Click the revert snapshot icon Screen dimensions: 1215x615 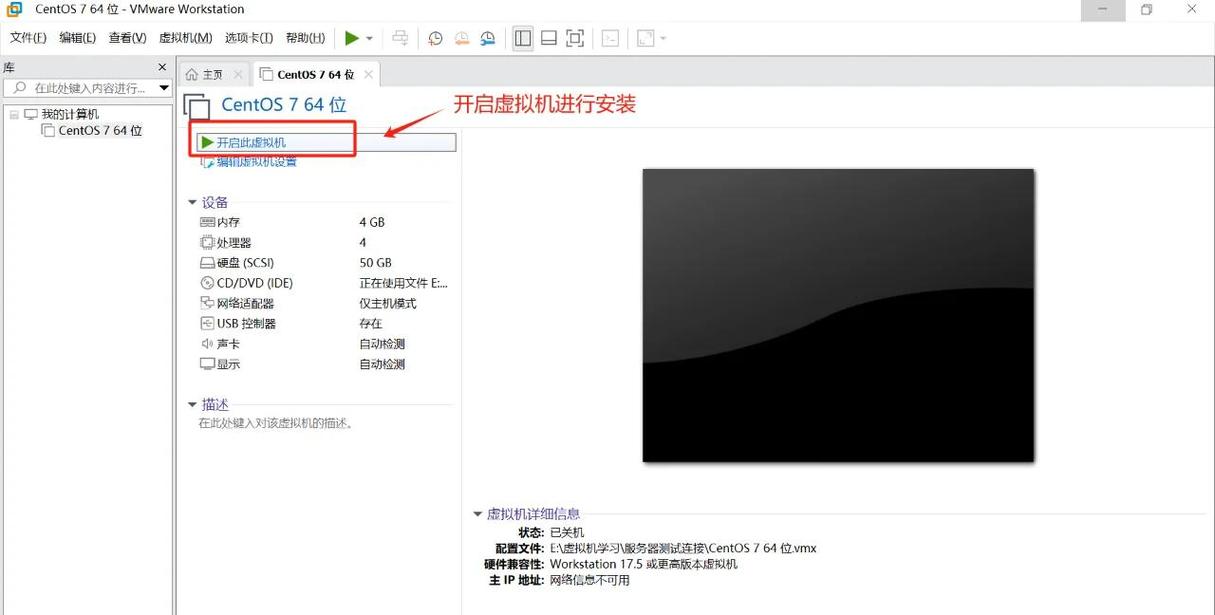[461, 38]
